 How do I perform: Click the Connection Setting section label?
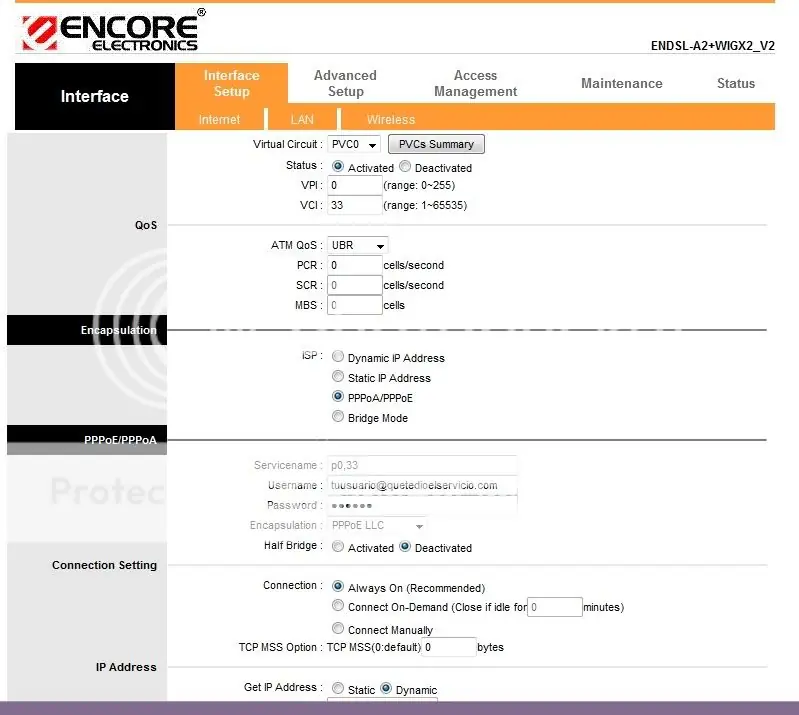coord(104,565)
